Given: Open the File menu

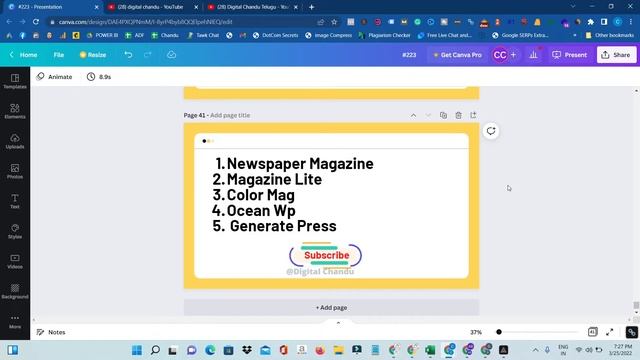Looking at the screenshot, I should (x=59, y=55).
